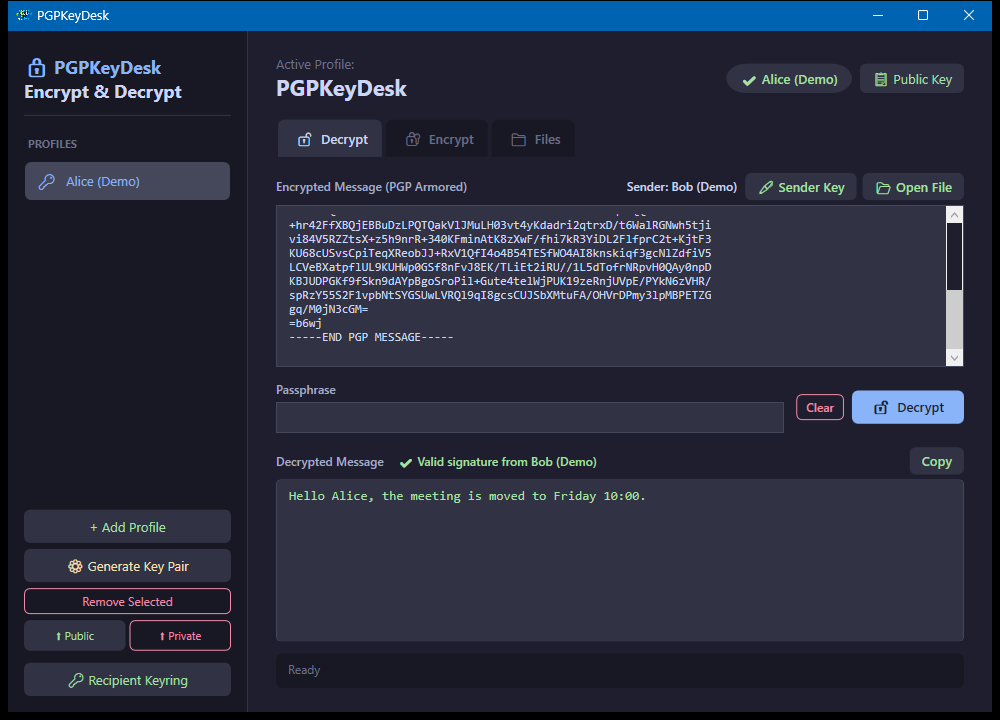Click the folder icon on Files tab
1000x720 pixels.
coord(518,140)
